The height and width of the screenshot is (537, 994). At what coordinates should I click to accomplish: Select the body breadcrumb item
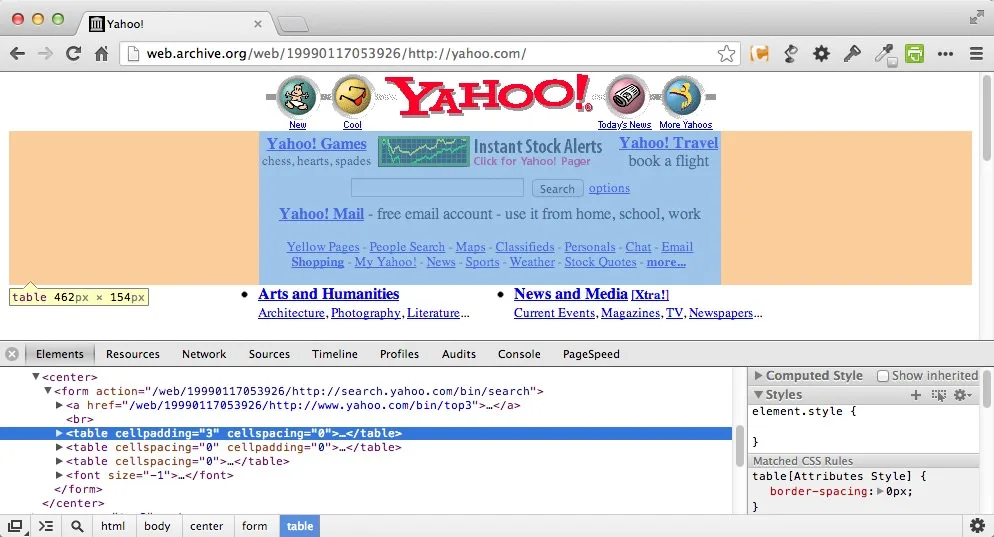[157, 526]
